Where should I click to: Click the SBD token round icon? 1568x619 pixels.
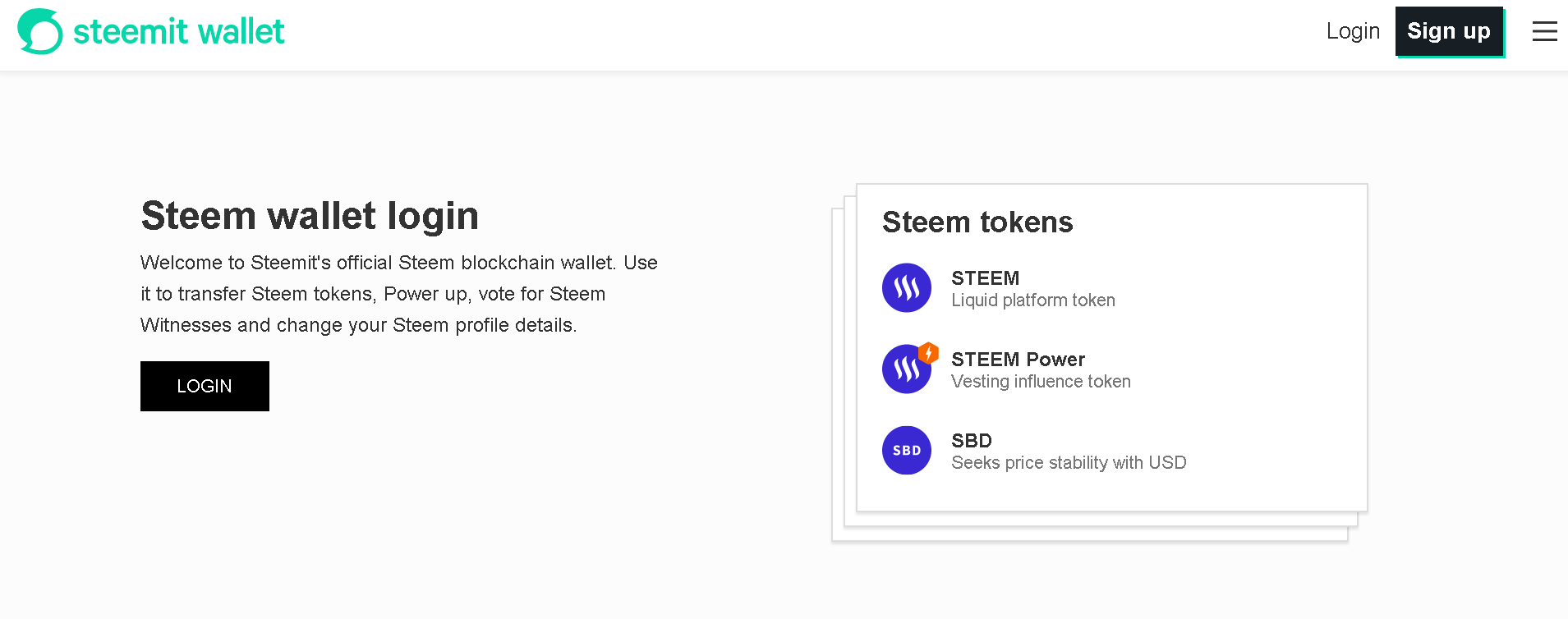pyautogui.click(x=906, y=450)
